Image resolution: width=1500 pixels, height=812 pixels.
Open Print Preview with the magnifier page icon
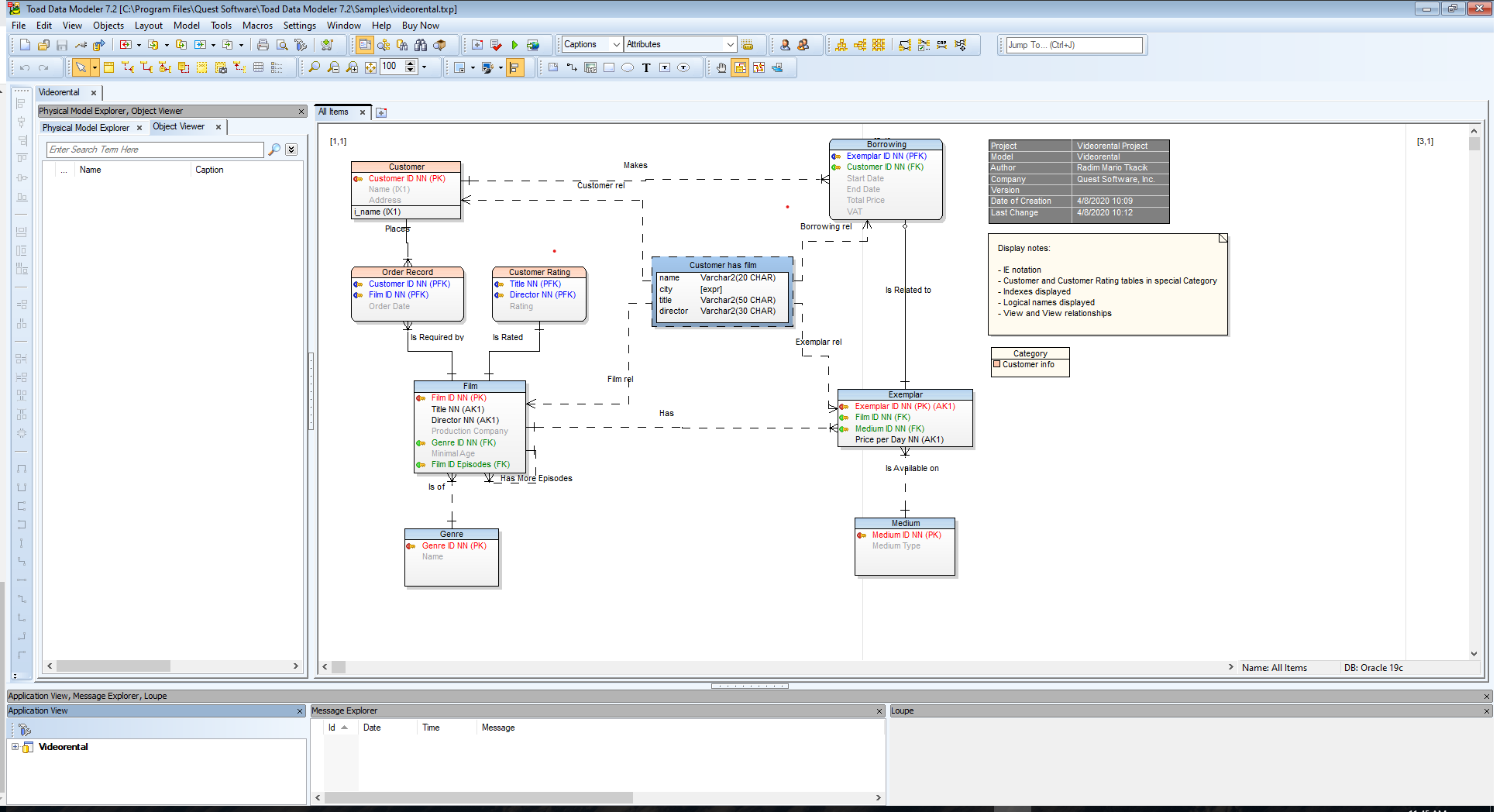282,45
